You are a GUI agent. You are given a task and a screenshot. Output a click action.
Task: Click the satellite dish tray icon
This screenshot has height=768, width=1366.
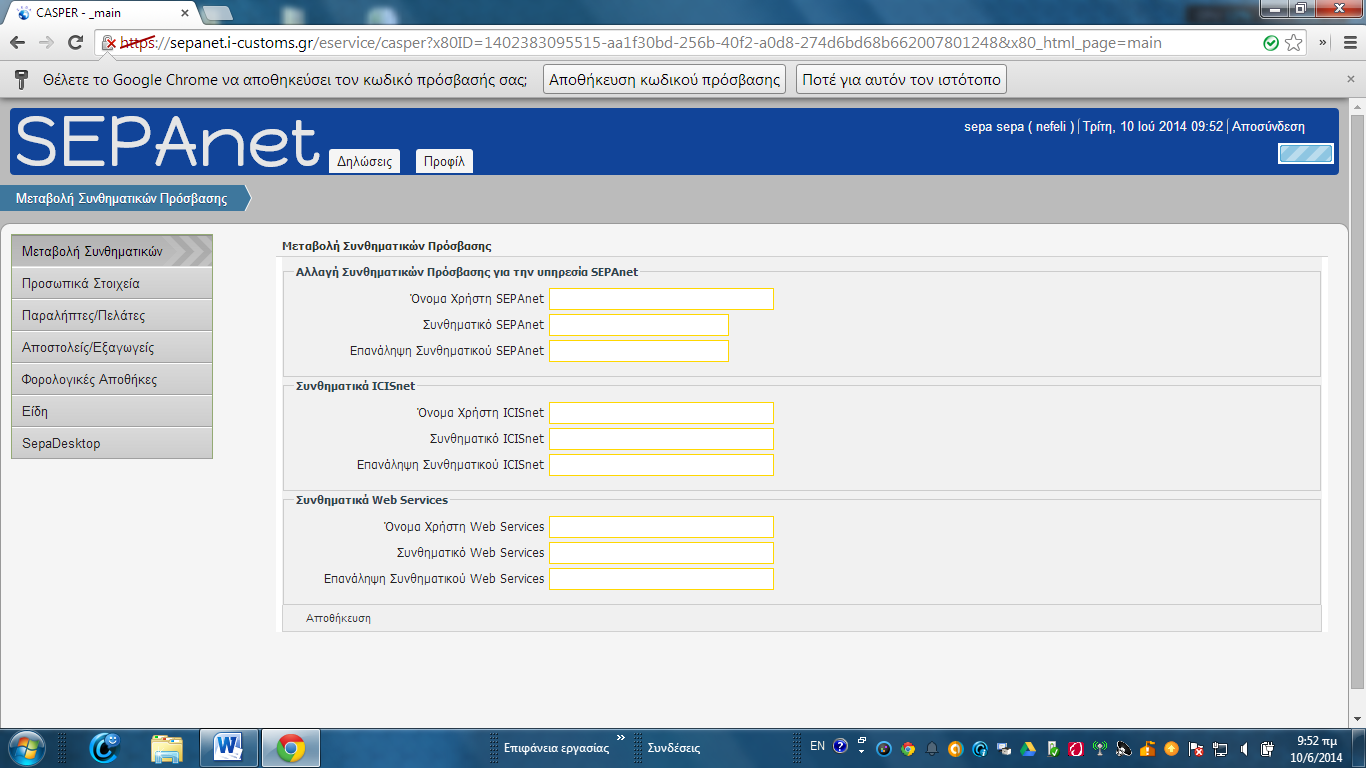point(1124,748)
